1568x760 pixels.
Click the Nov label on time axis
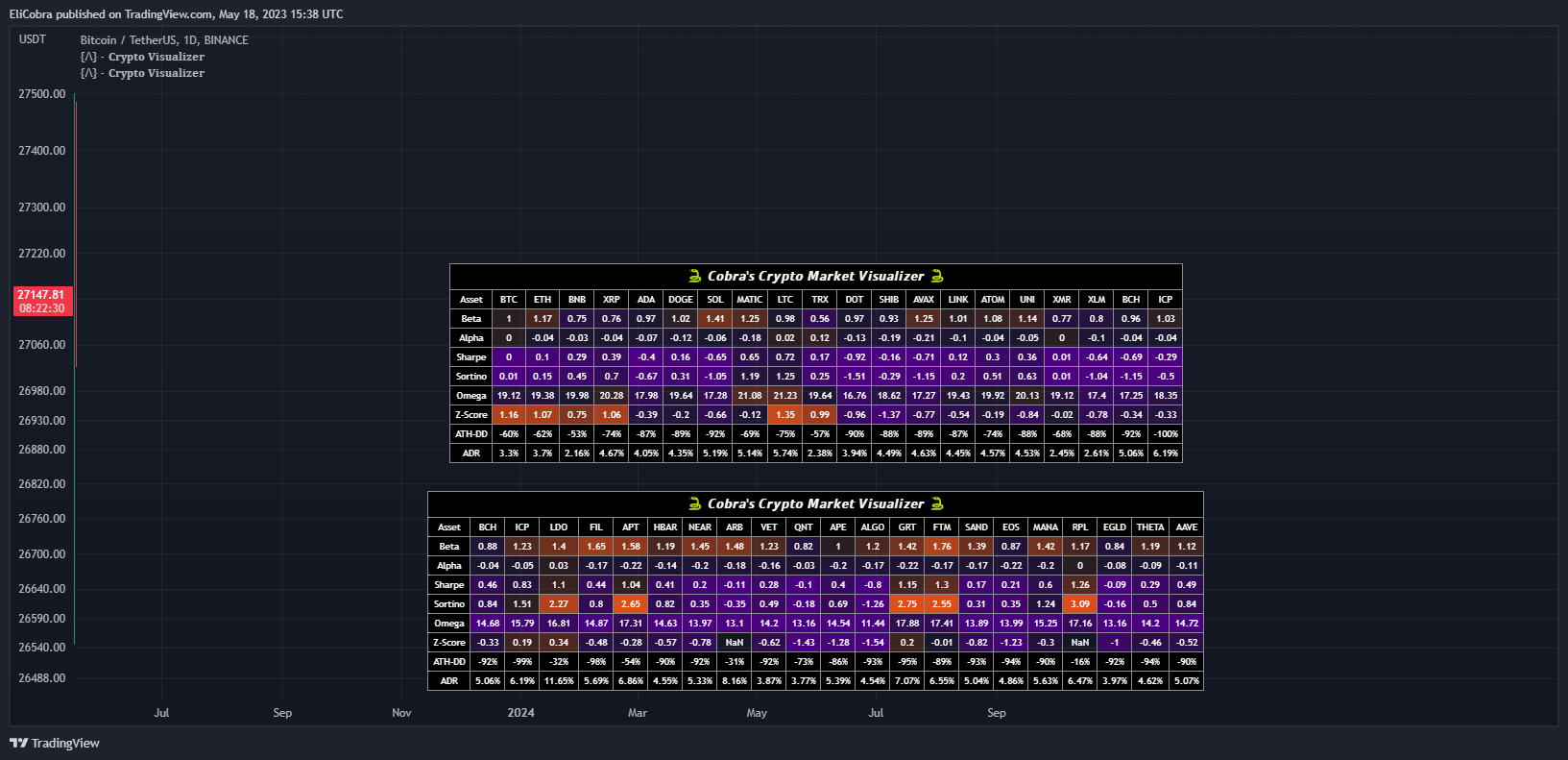point(401,713)
